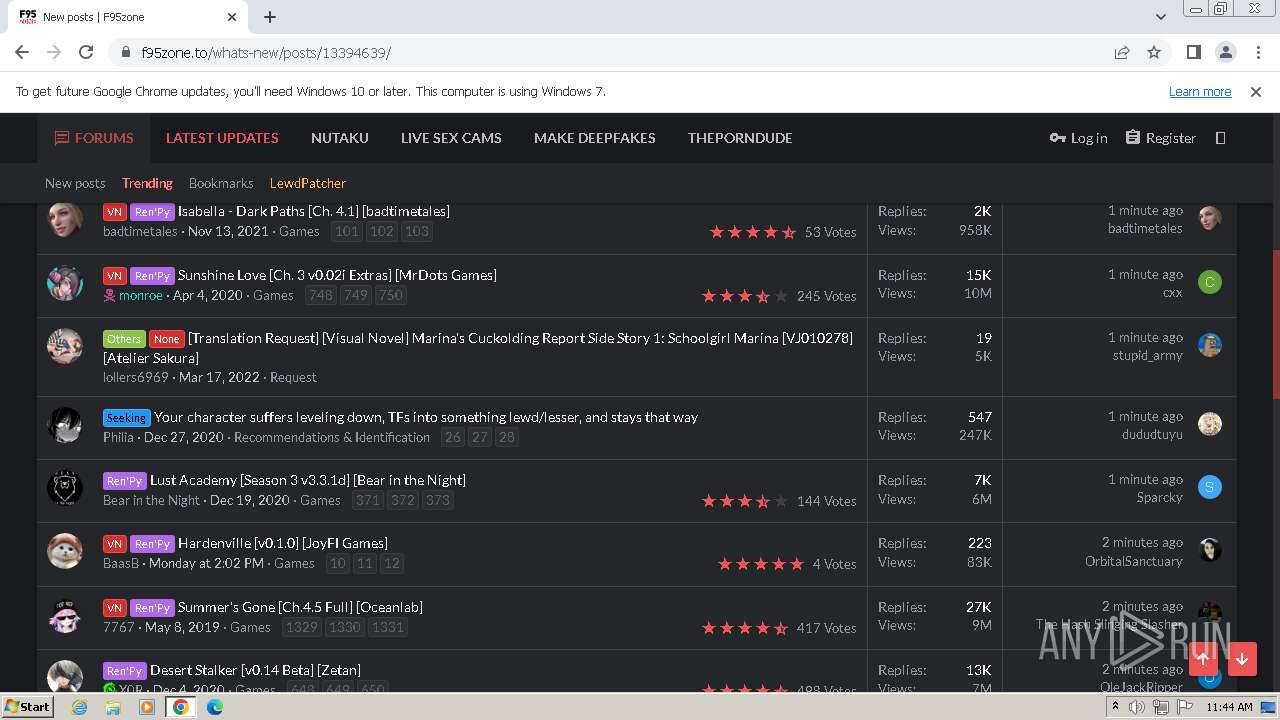Open the media player taskbar icon
The image size is (1280, 720).
pos(147,707)
